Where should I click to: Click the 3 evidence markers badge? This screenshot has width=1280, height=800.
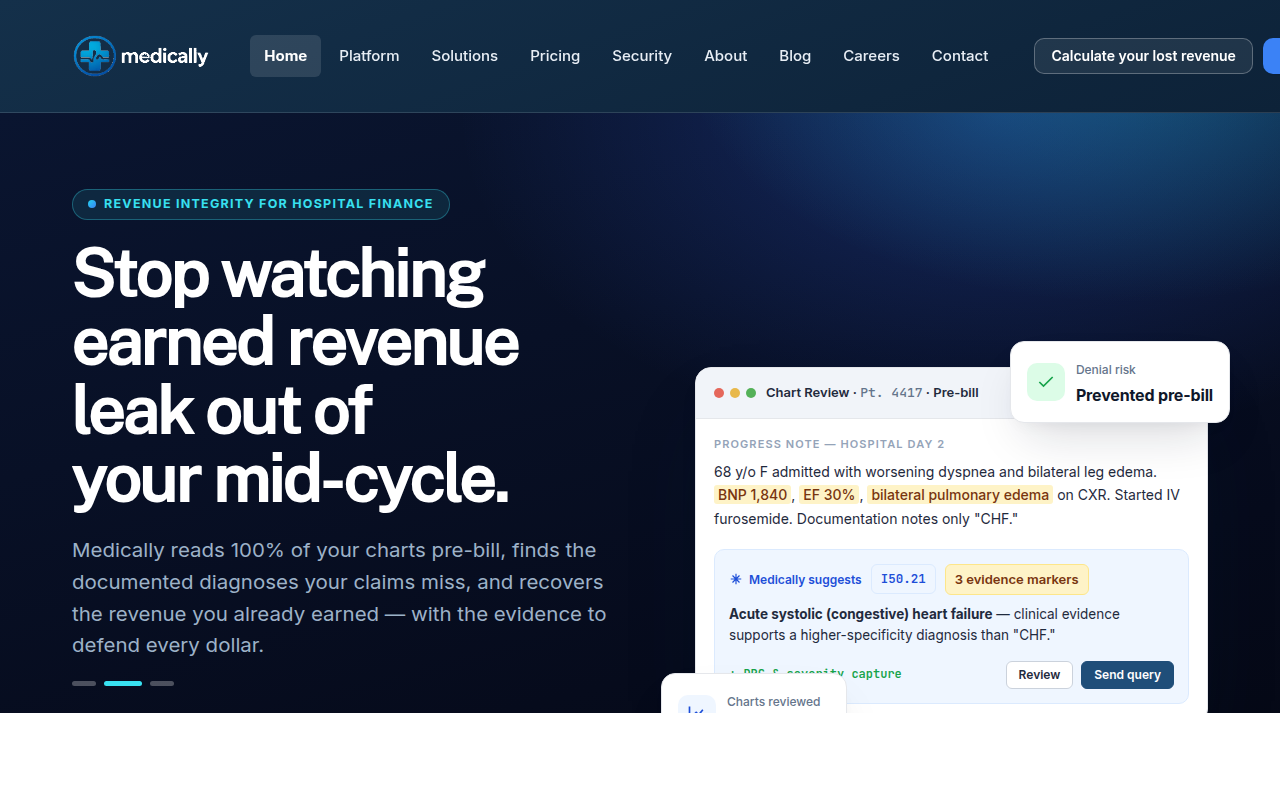[x=1016, y=579]
